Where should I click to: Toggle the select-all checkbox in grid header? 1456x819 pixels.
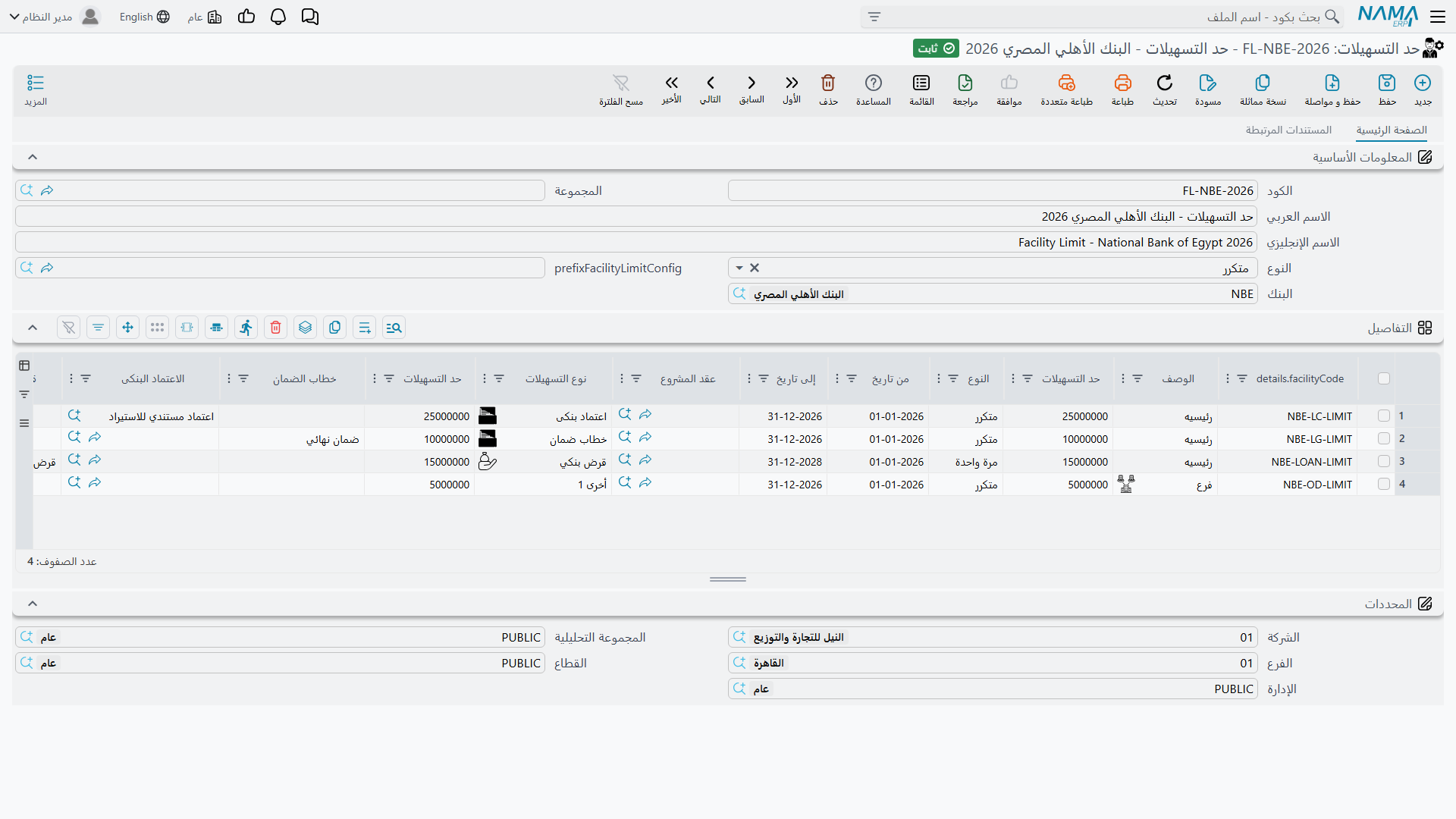[x=1384, y=378]
